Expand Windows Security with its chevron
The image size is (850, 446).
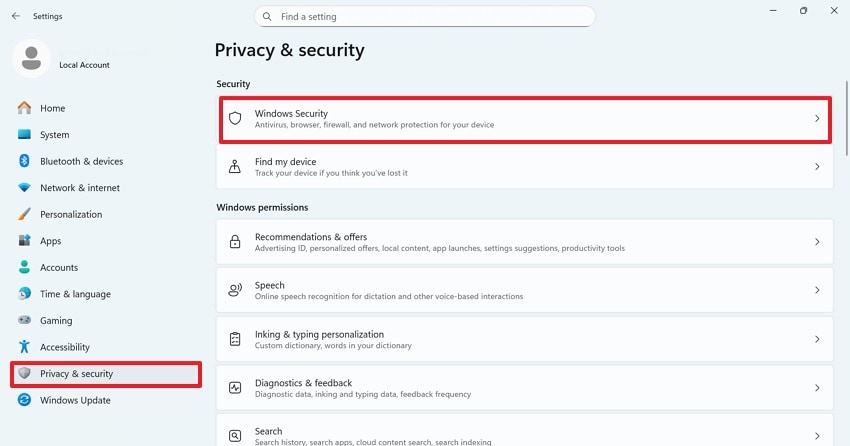[816, 118]
